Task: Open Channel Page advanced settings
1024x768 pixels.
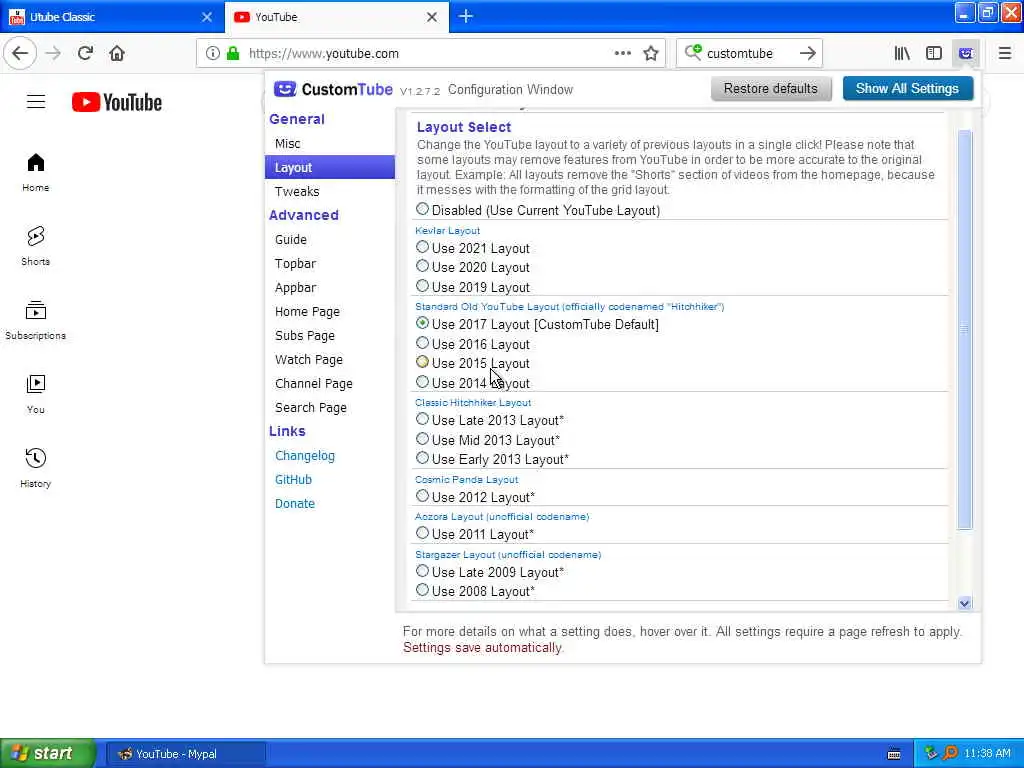Action: pos(330,383)
